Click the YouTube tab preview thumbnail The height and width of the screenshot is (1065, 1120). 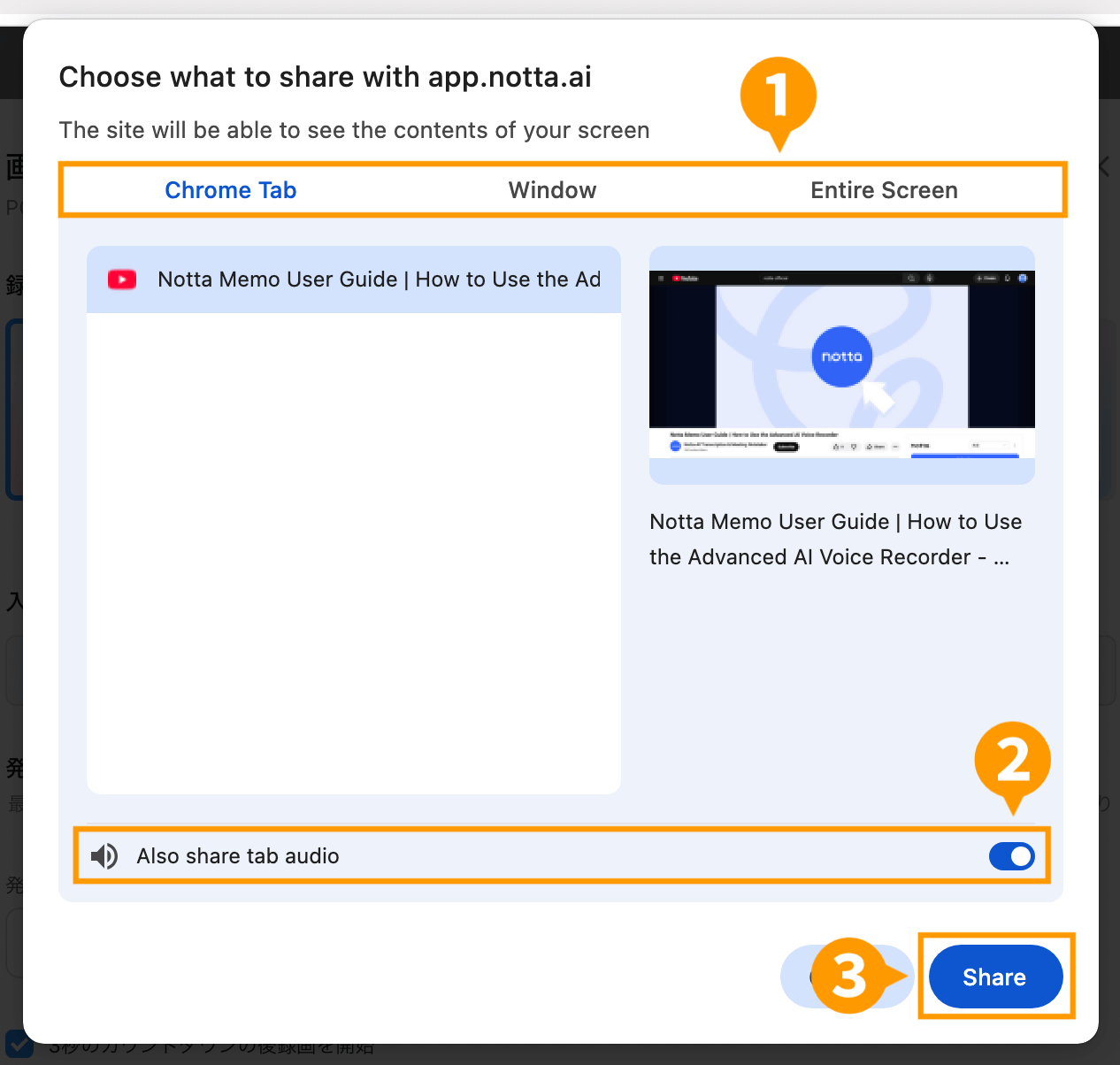[842, 364]
